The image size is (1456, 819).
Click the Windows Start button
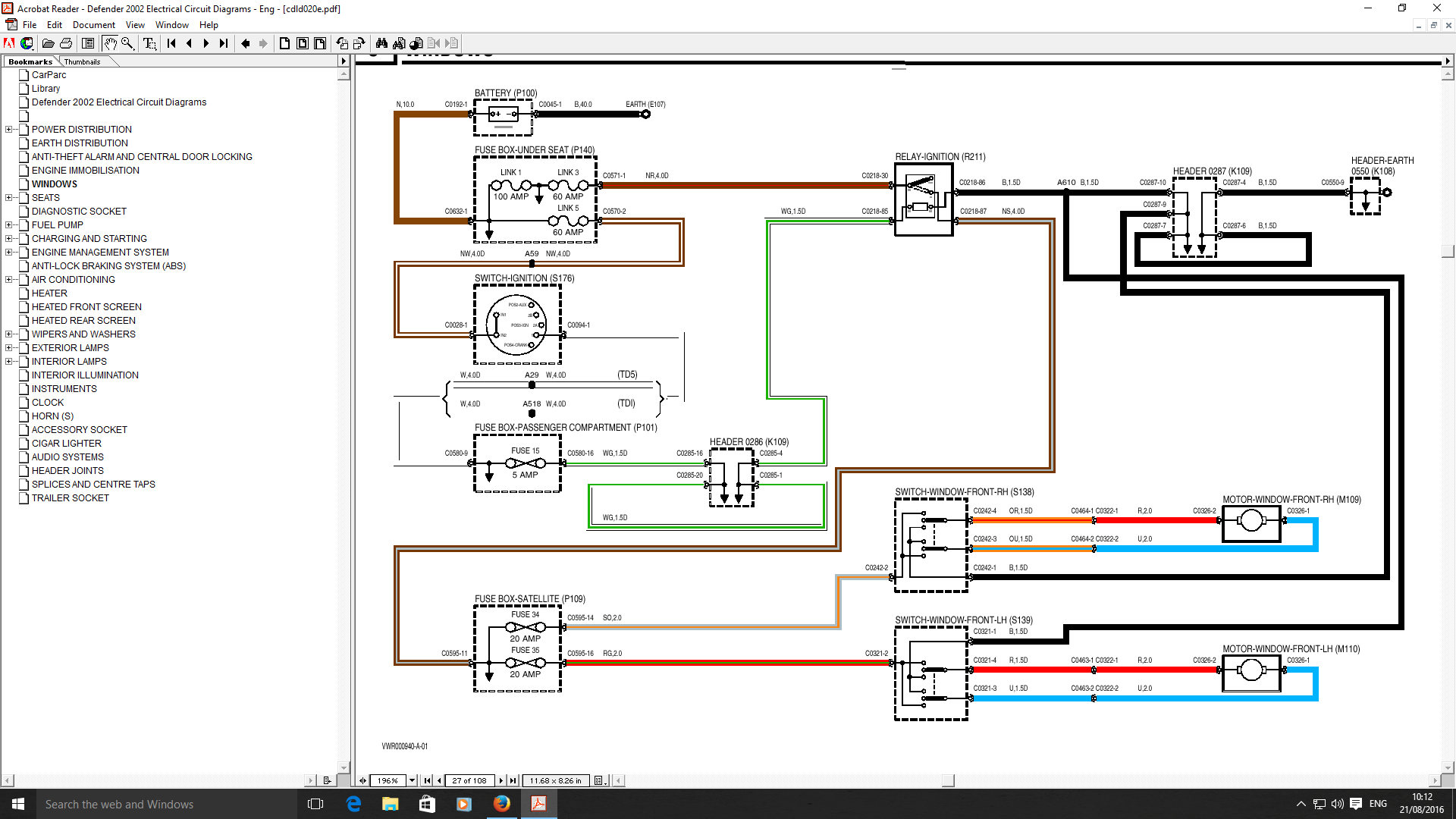(18, 804)
